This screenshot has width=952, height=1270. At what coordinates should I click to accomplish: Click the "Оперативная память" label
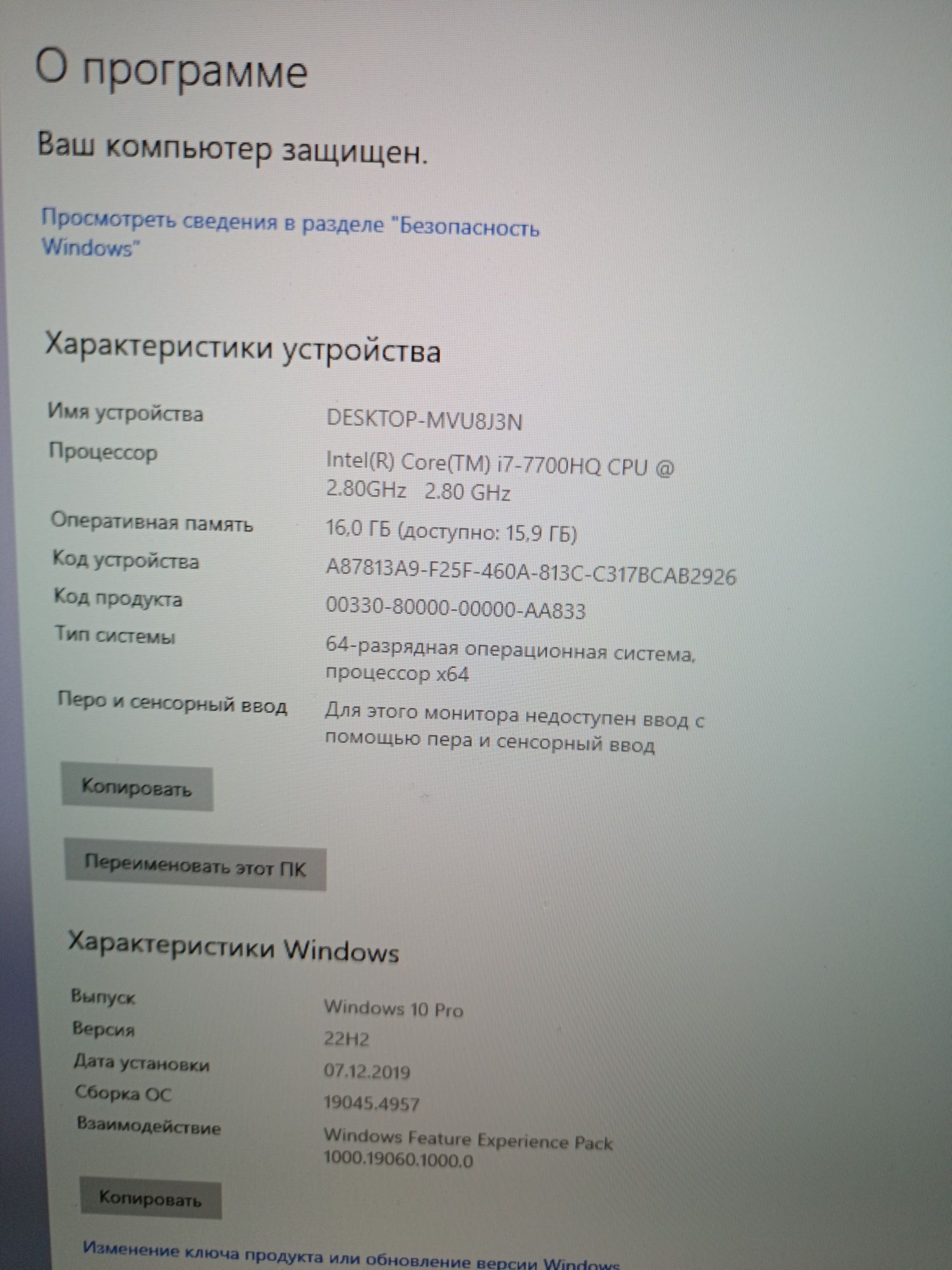click(x=152, y=523)
